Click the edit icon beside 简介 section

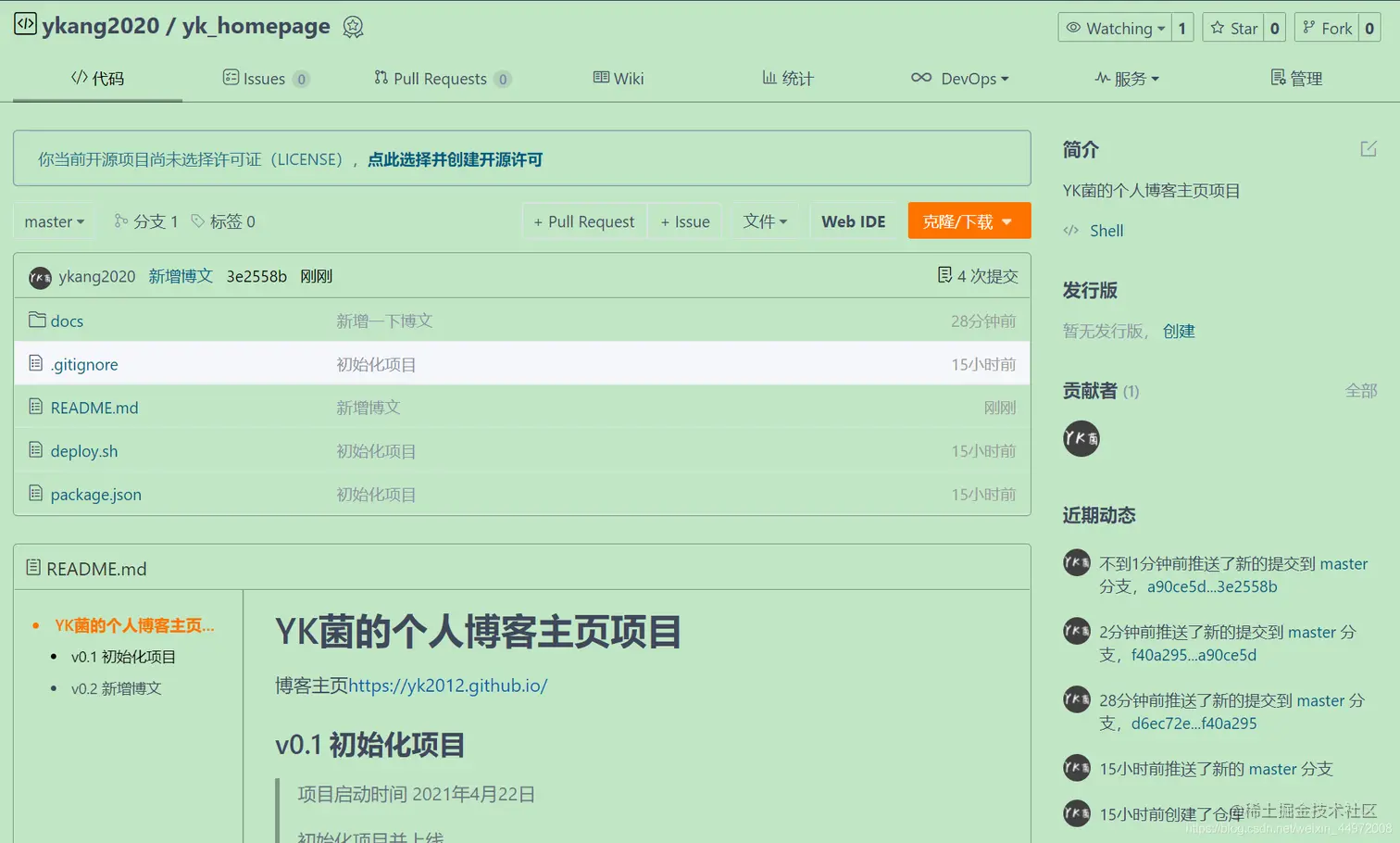tap(1368, 148)
